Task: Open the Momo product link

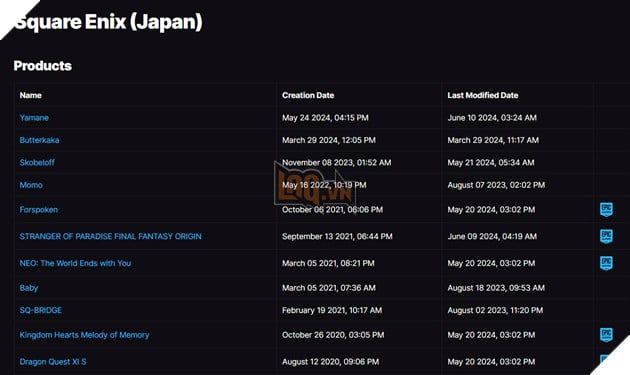Action: 31,185
